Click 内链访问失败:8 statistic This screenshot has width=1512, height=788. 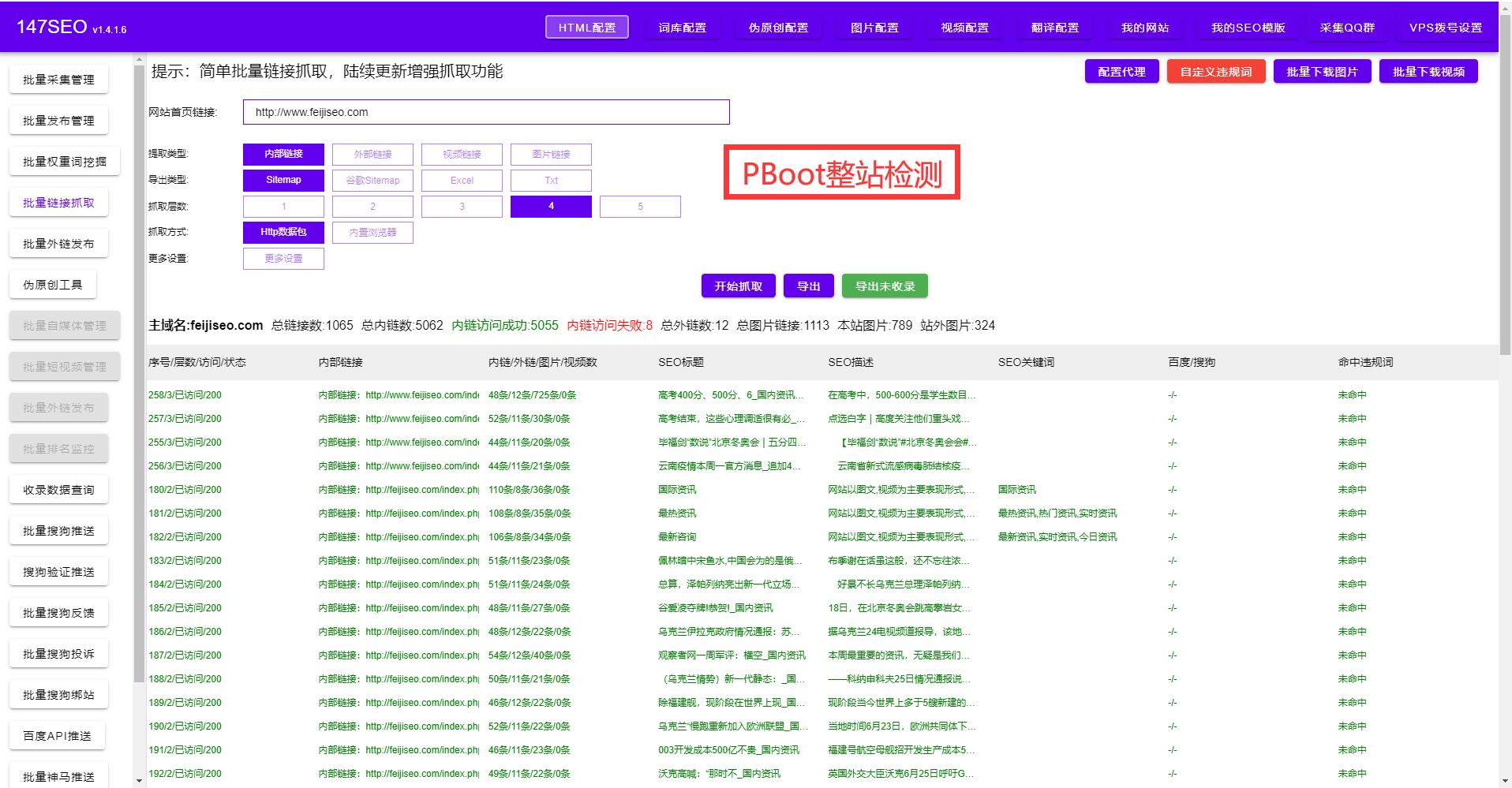click(610, 325)
